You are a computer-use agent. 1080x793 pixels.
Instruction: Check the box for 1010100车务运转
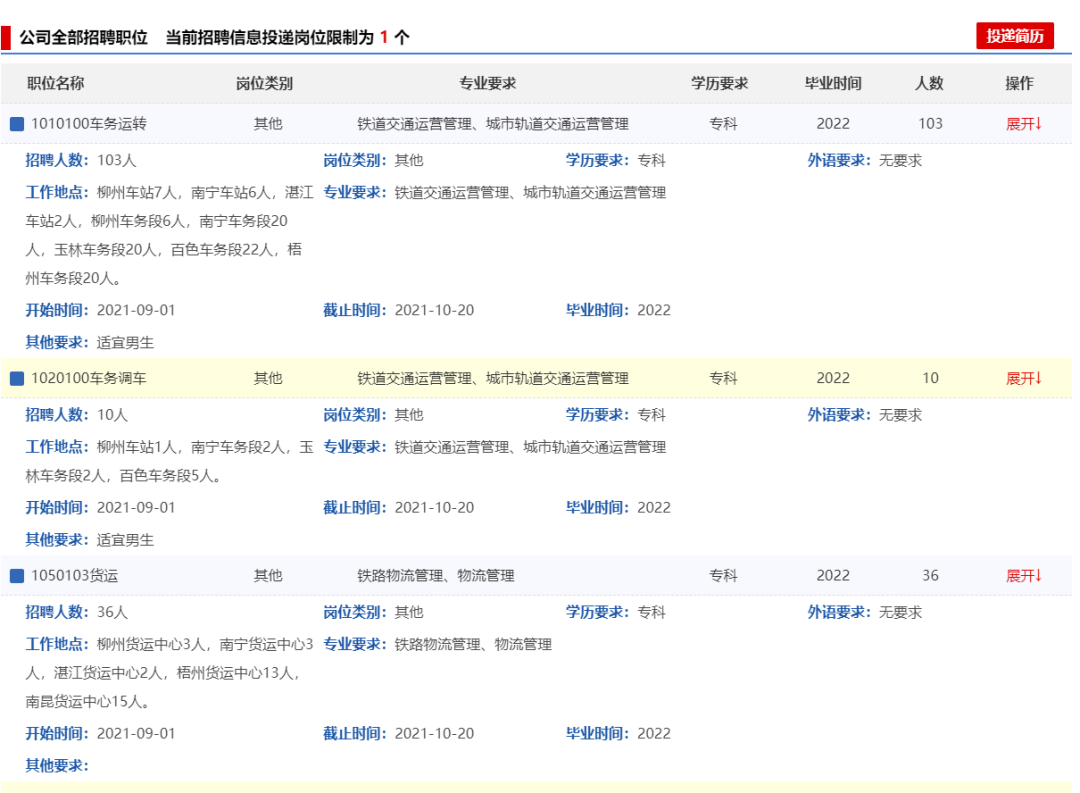(x=16, y=124)
